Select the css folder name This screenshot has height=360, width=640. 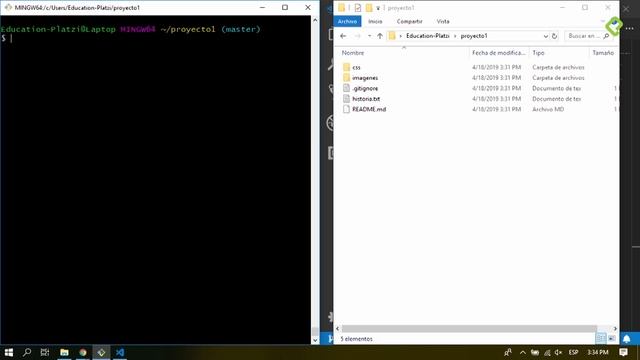click(356, 67)
